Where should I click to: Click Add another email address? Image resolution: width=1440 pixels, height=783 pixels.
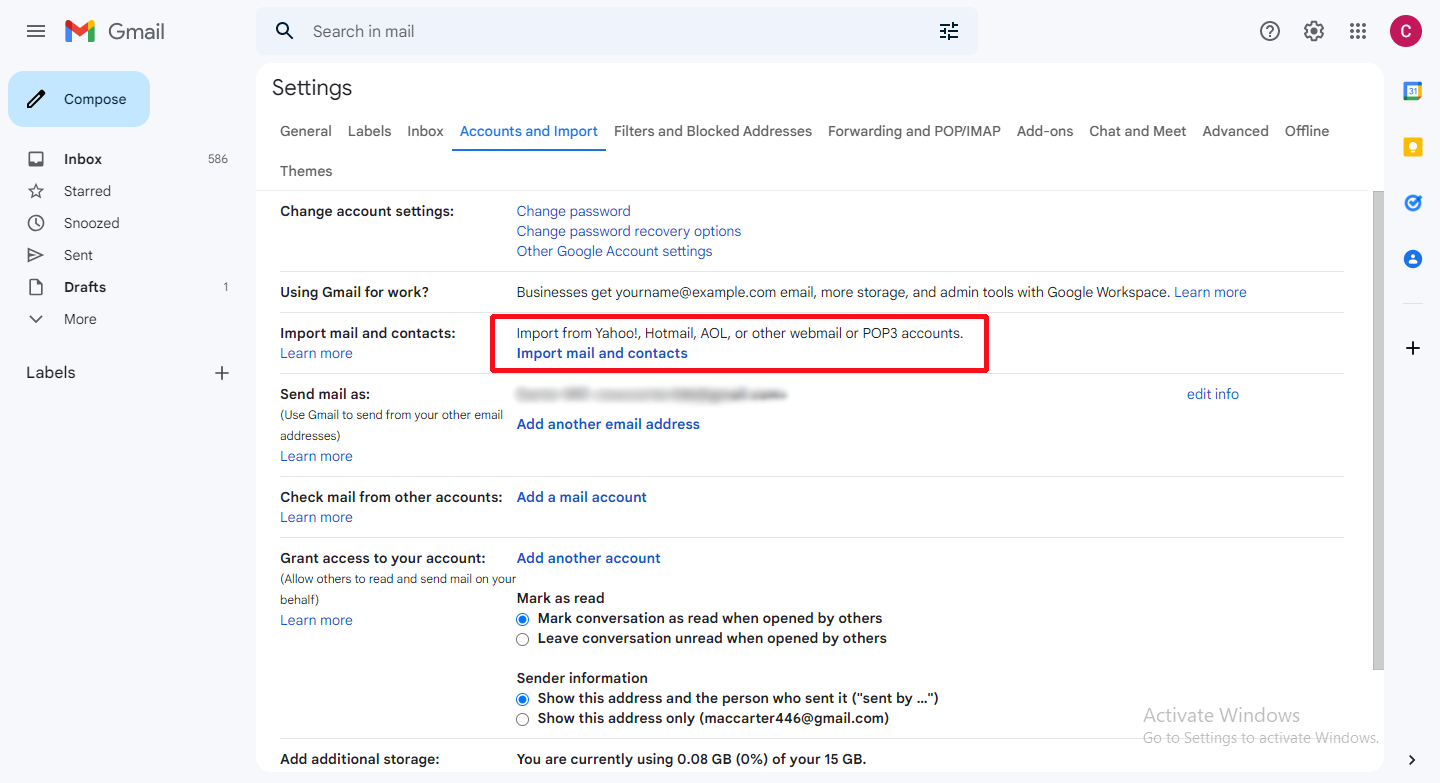(x=607, y=424)
